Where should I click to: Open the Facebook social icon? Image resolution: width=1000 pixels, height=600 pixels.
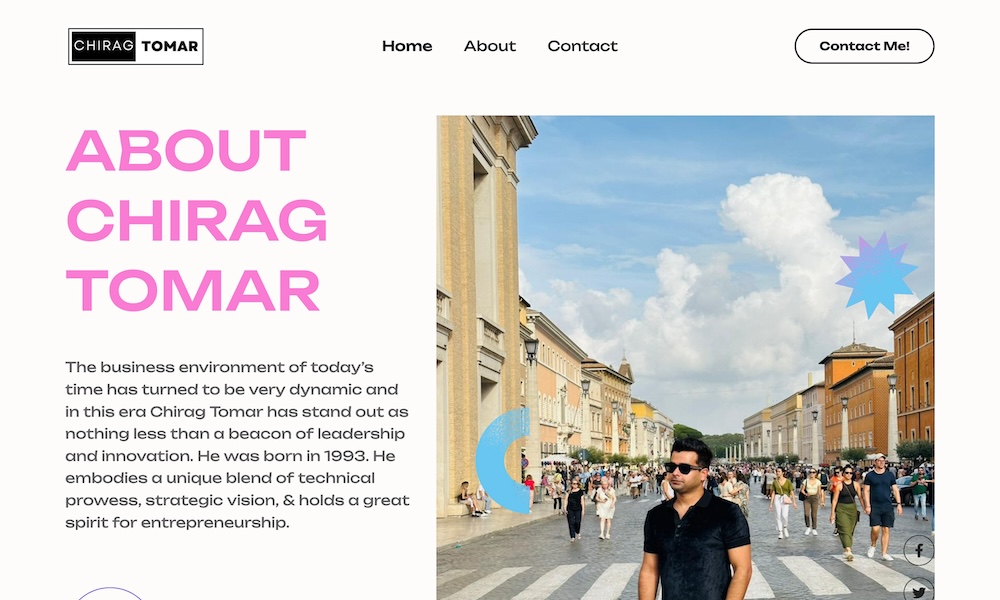918,550
